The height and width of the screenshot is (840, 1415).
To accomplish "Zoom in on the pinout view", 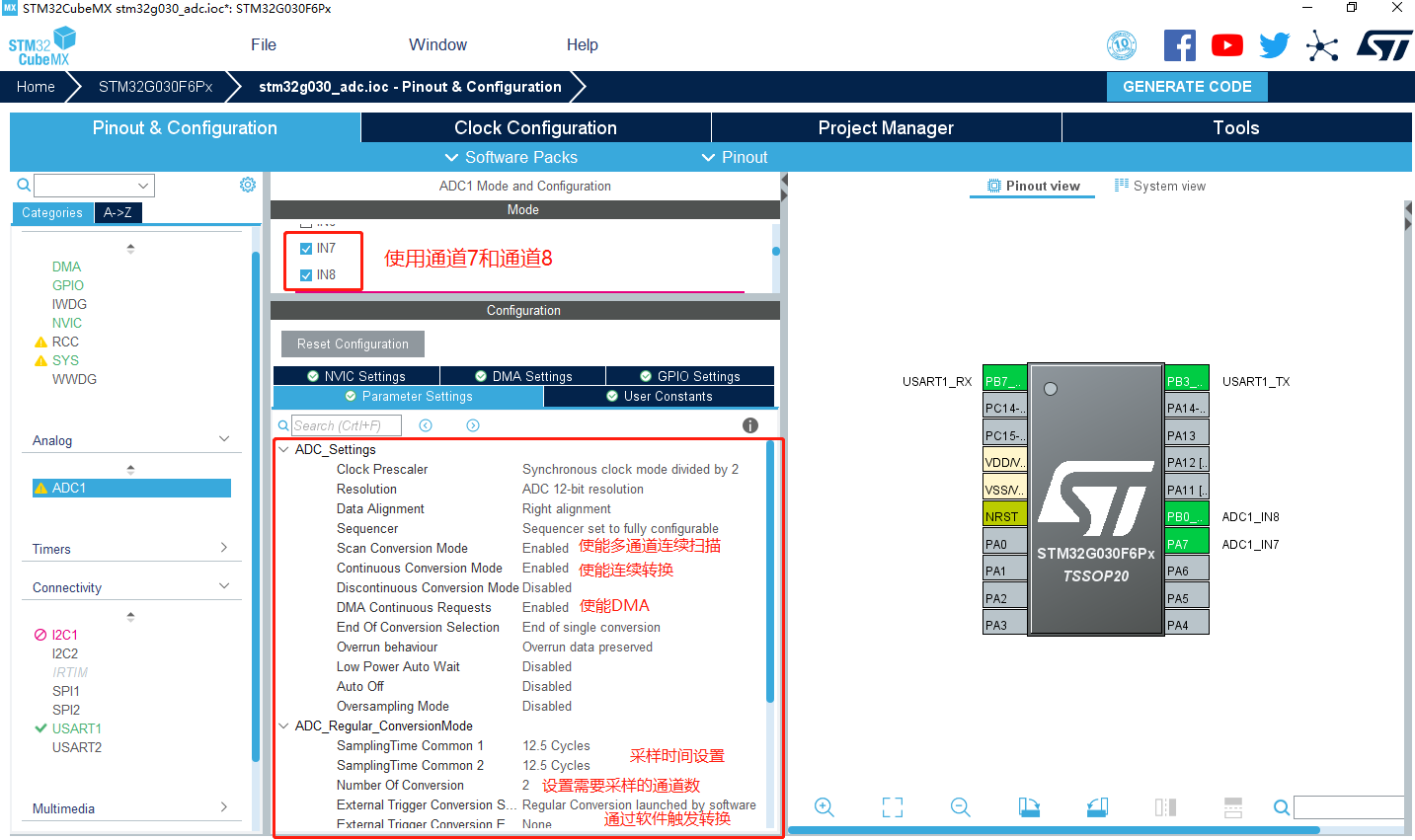I will tap(825, 807).
